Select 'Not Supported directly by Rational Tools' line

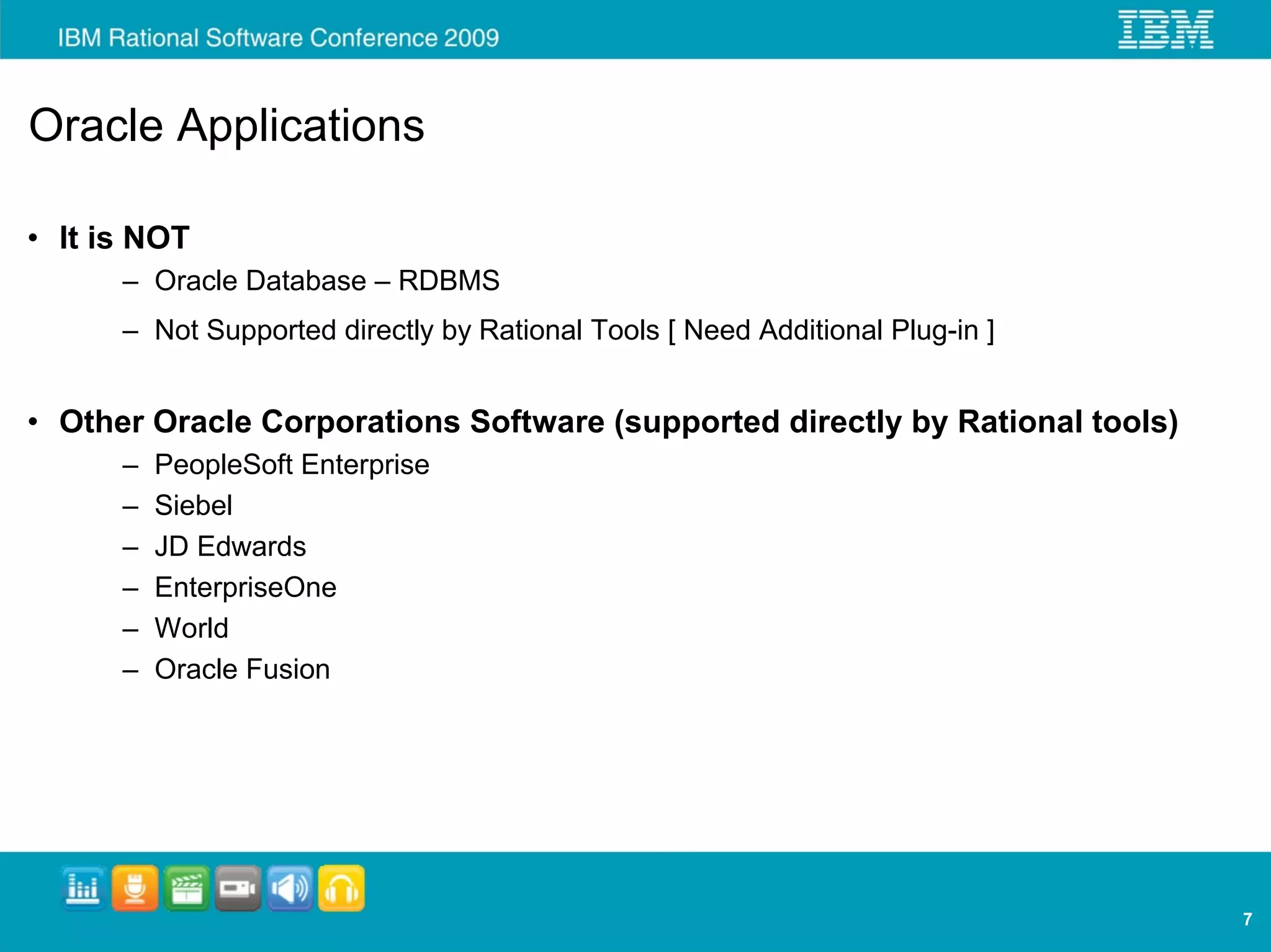point(575,330)
